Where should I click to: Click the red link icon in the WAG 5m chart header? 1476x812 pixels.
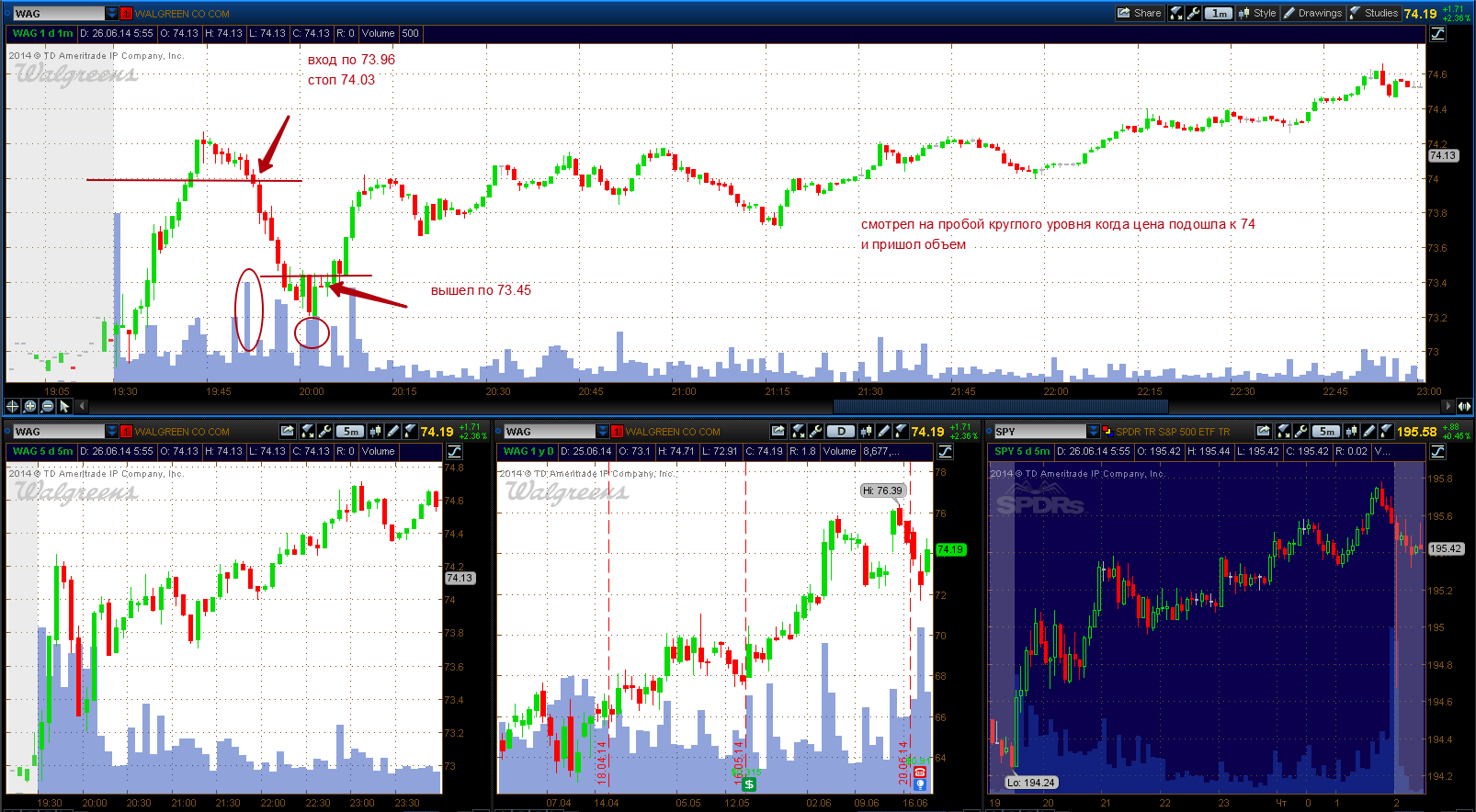coord(127,431)
